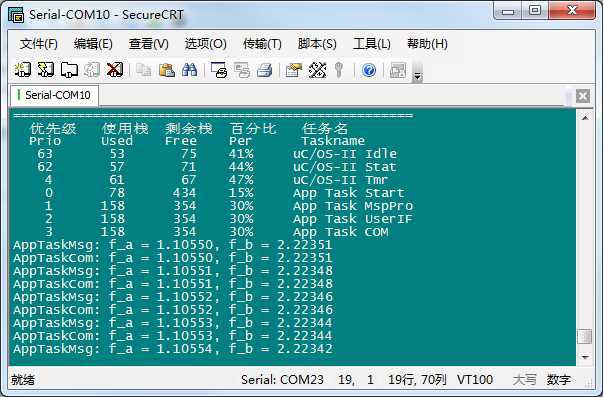This screenshot has height=397, width=603.
Task: Select the Serial-COM10 session tab
Action: click(x=54, y=95)
